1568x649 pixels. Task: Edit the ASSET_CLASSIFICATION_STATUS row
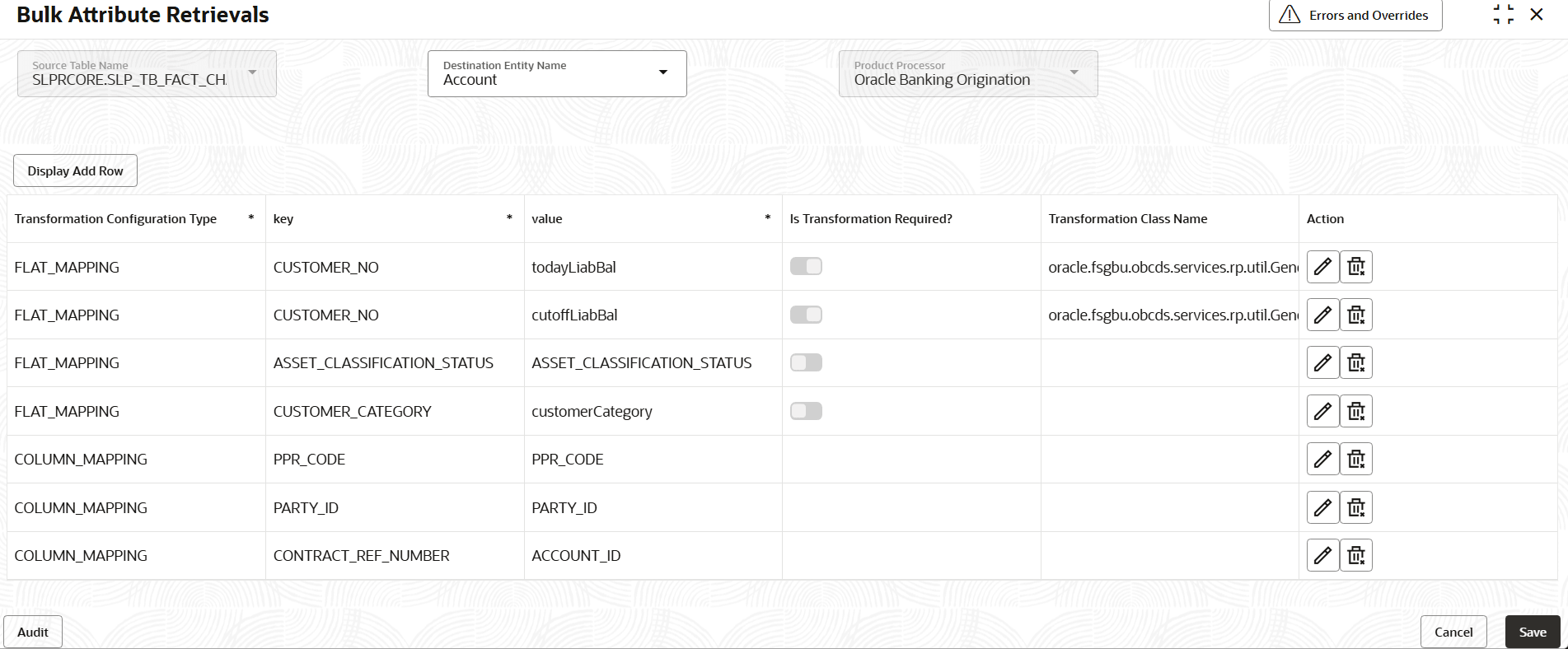(x=1322, y=362)
